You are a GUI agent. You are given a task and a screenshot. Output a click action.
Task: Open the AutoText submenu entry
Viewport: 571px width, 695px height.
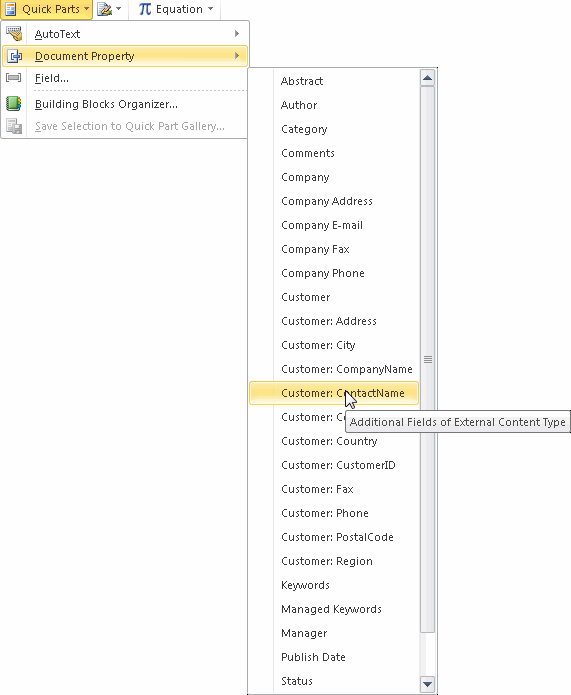tap(125, 34)
